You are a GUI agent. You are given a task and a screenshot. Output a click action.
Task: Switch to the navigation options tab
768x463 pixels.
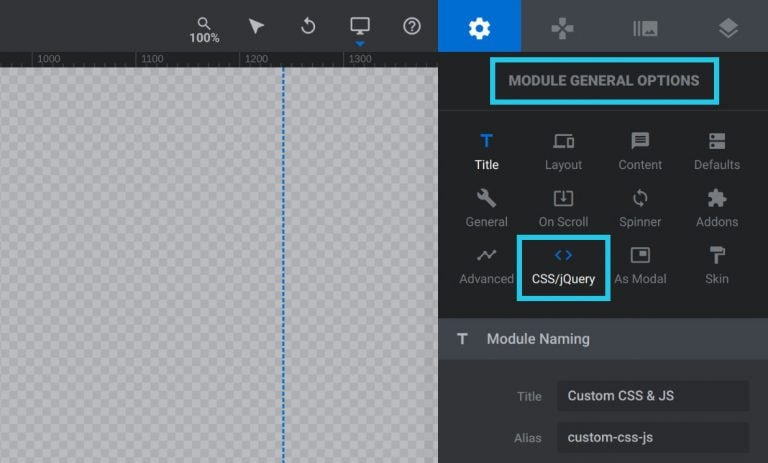click(x=562, y=28)
